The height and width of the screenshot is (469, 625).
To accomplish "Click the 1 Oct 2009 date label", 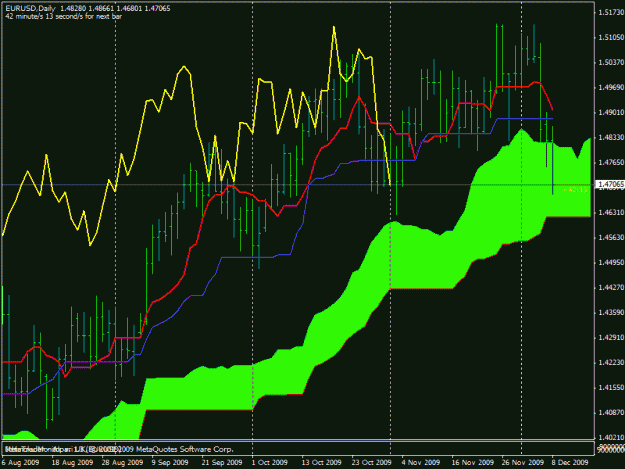I will tap(269, 462).
